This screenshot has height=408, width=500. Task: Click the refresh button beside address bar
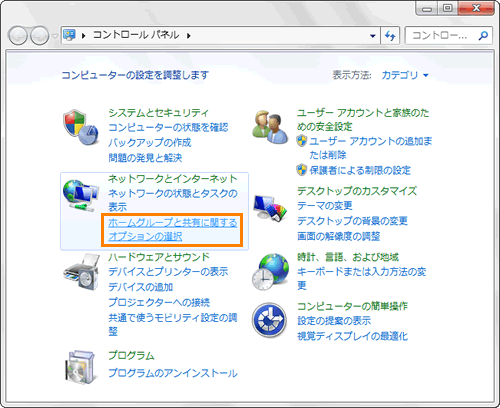(390, 35)
